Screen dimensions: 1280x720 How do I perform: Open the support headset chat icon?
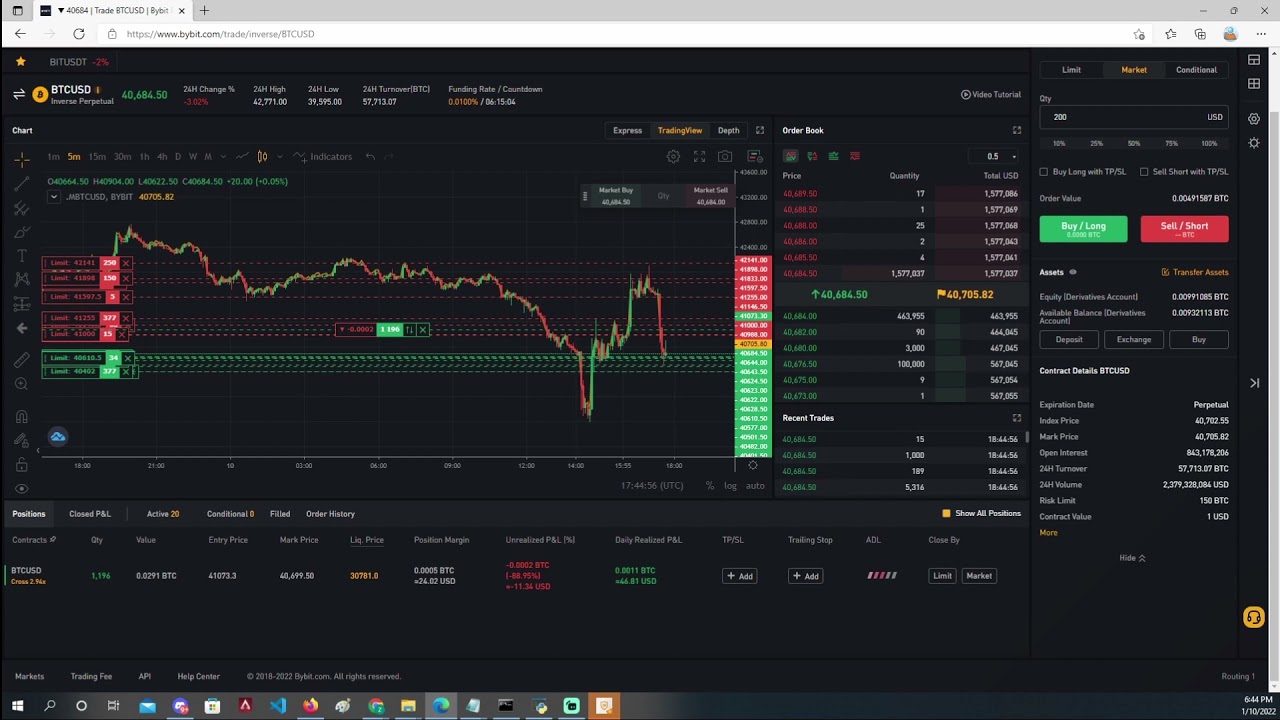(1253, 618)
